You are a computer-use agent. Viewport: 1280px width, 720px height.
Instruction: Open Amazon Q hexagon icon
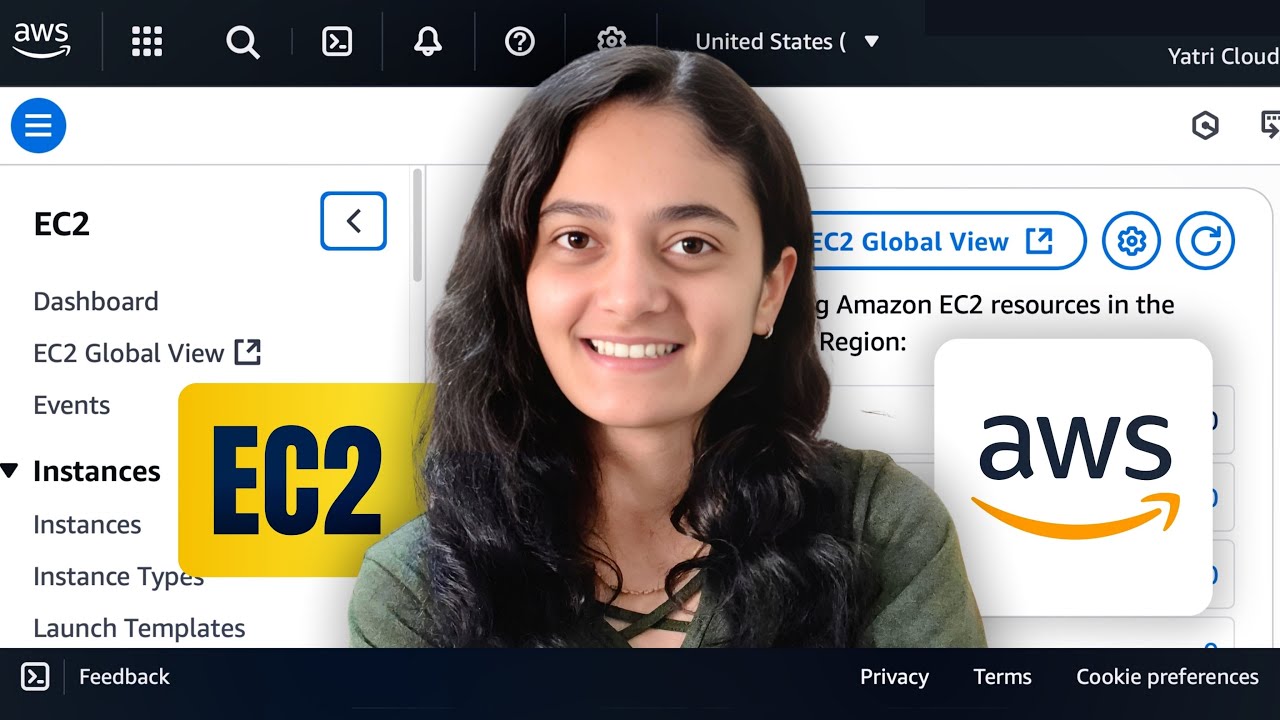pyautogui.click(x=1205, y=125)
